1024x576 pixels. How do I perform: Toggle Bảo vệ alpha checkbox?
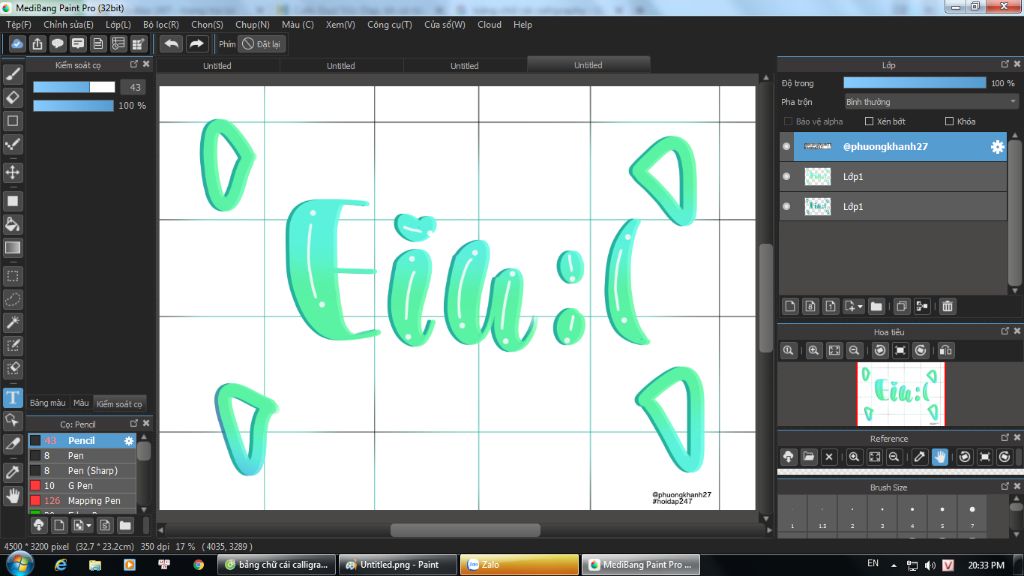[x=788, y=121]
